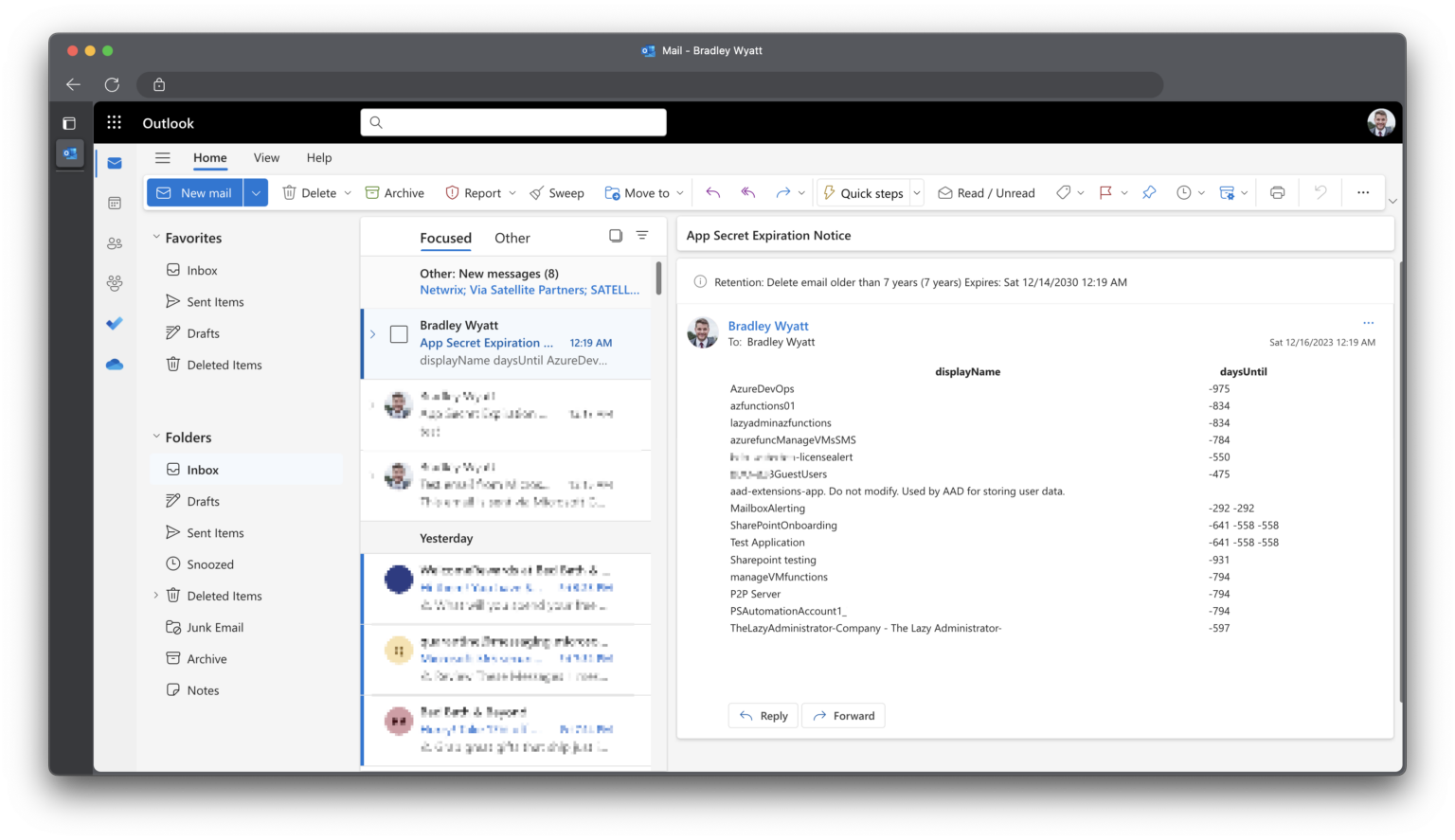Screen dimensions: 1455x840
Task: Collapse the Favorites section
Action: tap(156, 238)
